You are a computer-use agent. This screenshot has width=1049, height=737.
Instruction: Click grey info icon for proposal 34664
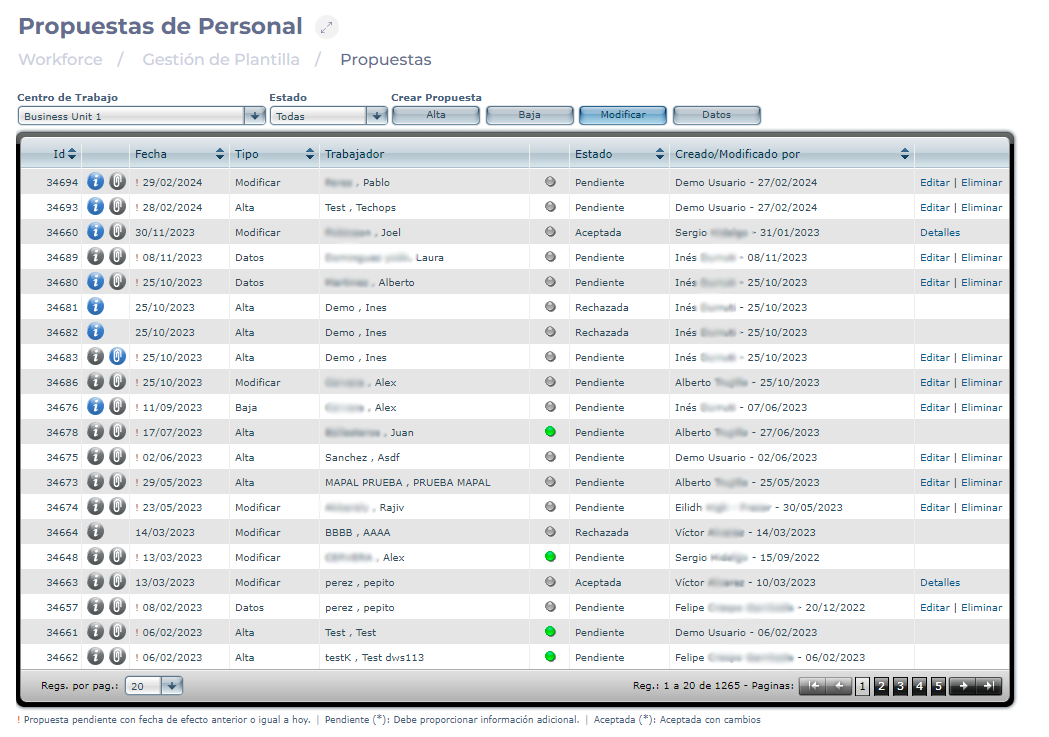[96, 532]
